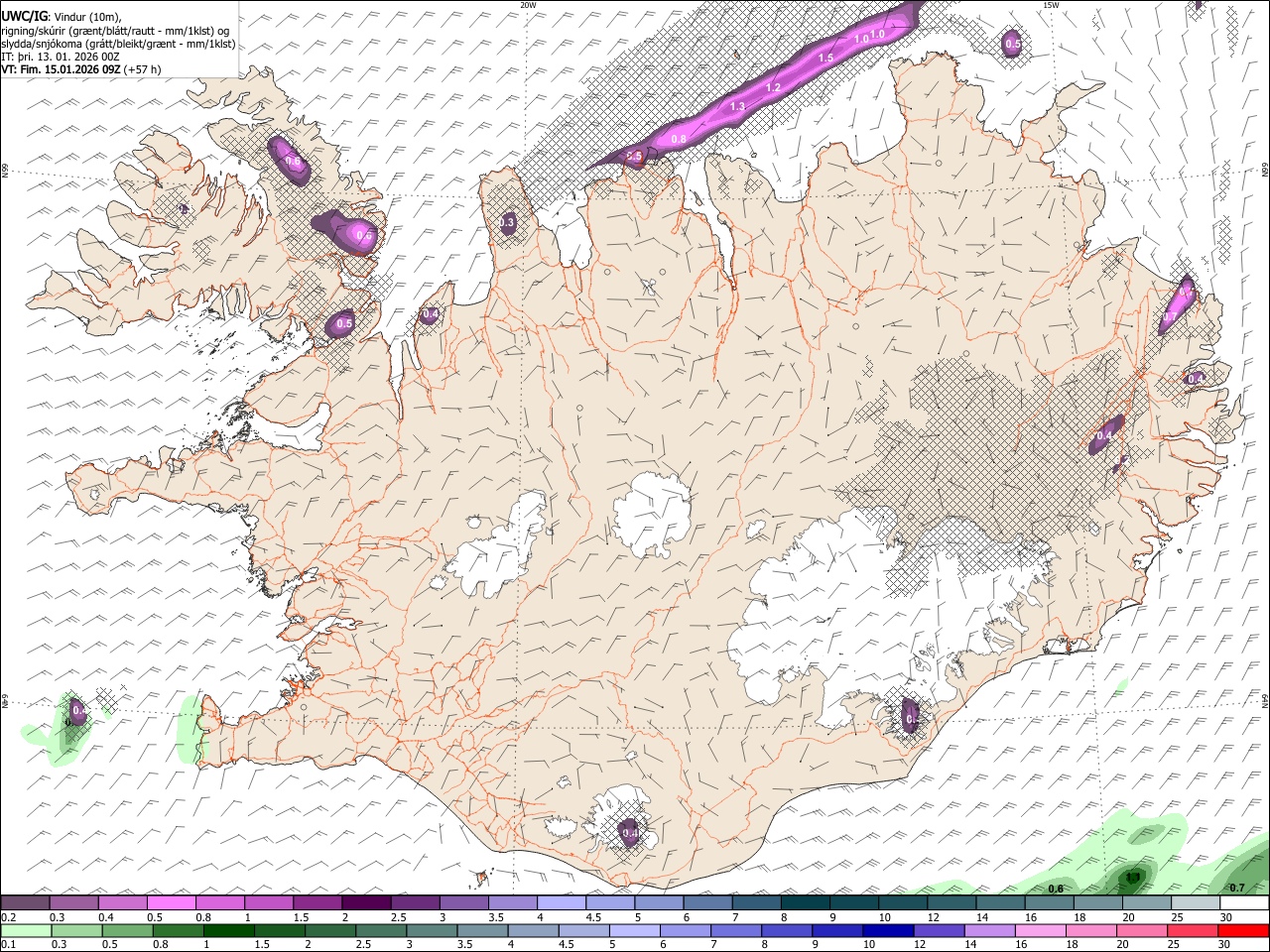The width and height of the screenshot is (1270, 952).
Task: Select the bright pink 0.5 snow legend swatch
Action: pos(171,903)
